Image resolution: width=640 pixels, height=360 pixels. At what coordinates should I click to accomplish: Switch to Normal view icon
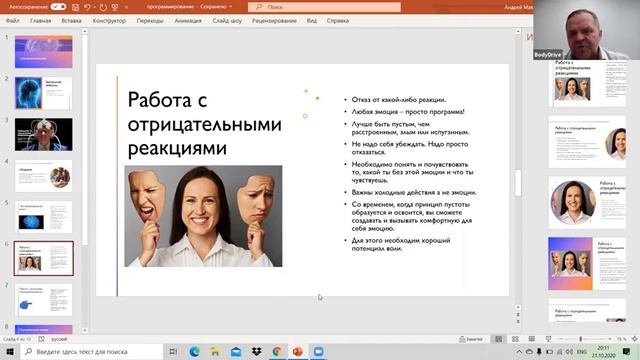coord(499,339)
